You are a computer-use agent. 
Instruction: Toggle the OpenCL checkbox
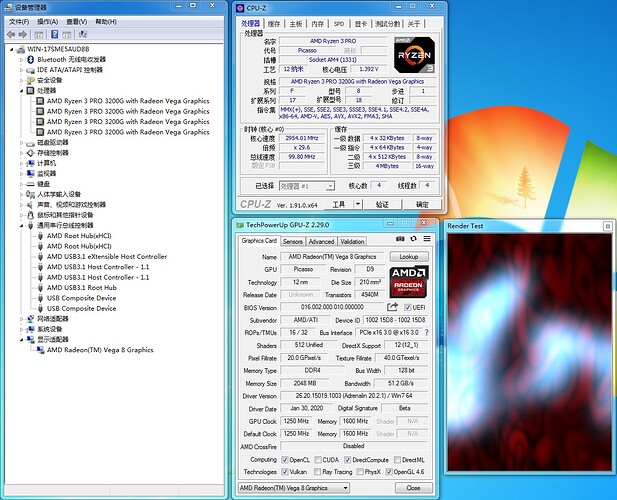click(x=285, y=459)
